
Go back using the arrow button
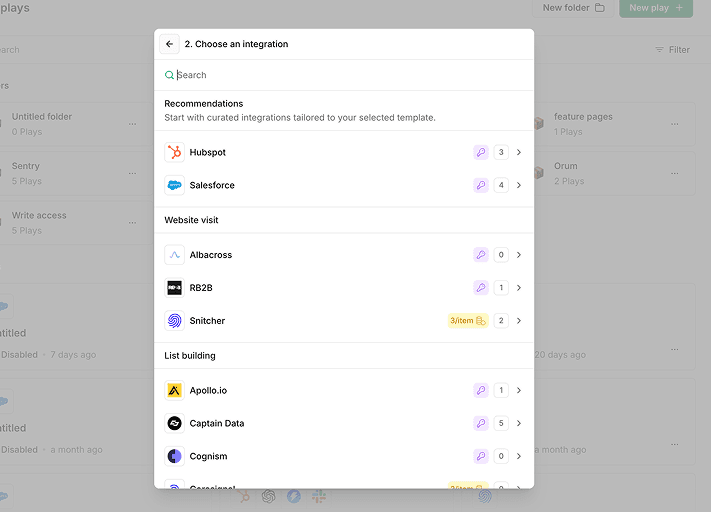170,44
